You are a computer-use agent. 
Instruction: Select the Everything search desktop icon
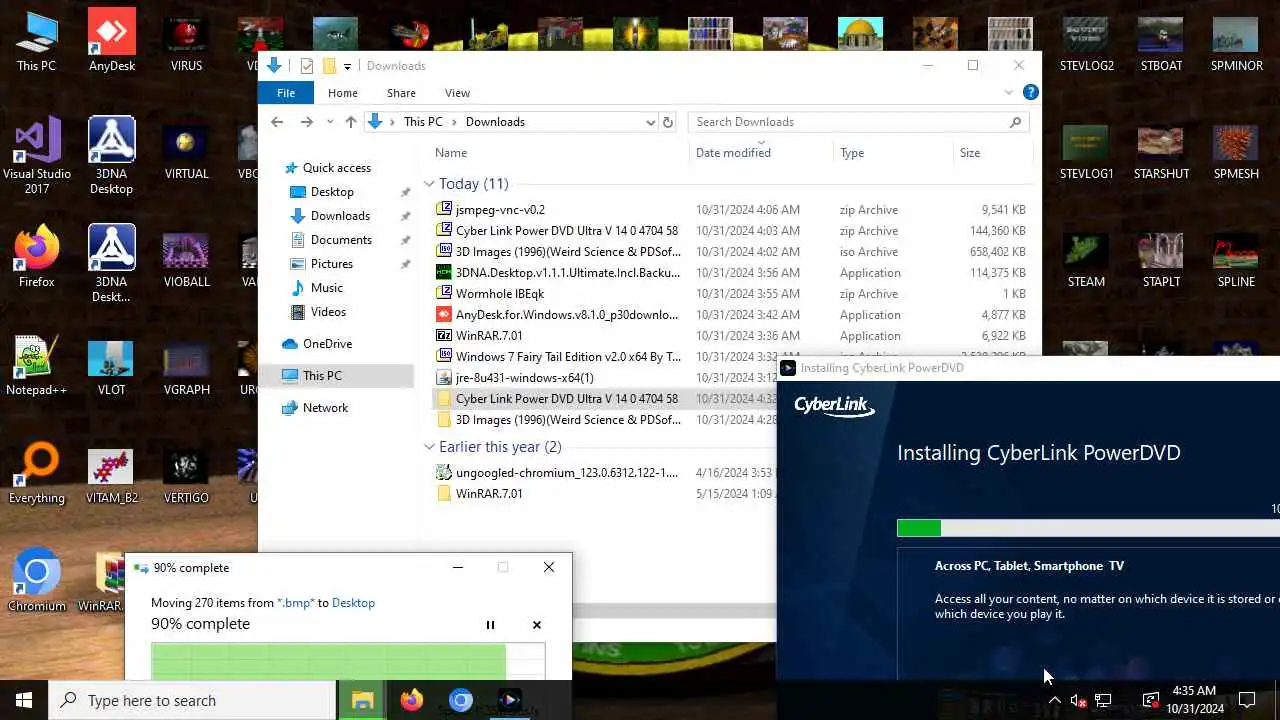coord(36,473)
